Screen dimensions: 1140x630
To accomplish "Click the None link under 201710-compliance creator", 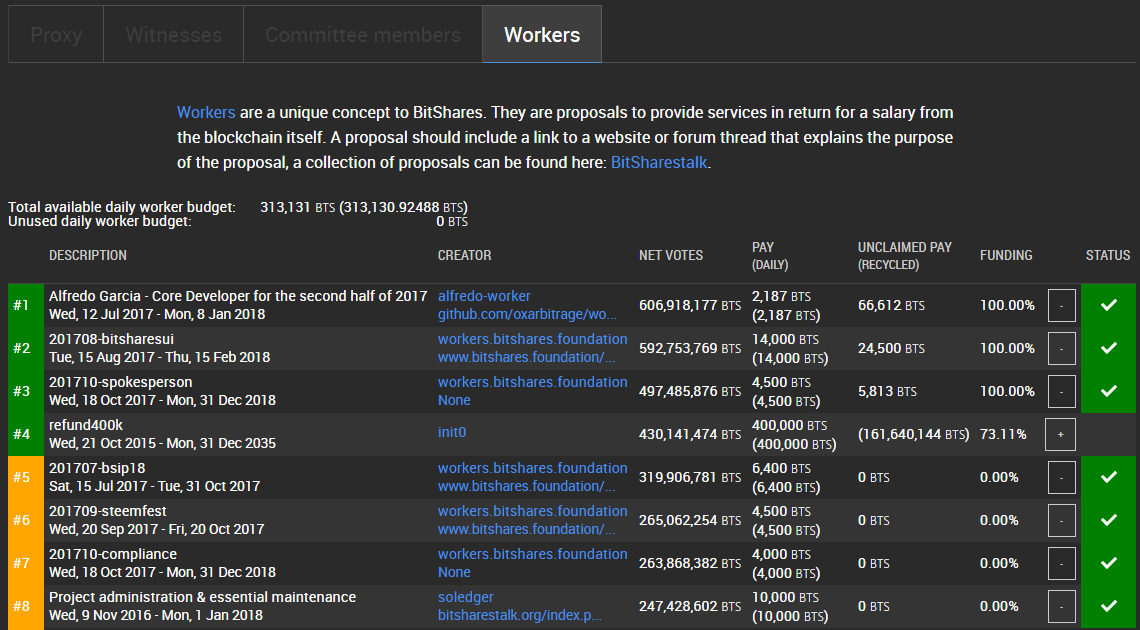I will [x=454, y=572].
